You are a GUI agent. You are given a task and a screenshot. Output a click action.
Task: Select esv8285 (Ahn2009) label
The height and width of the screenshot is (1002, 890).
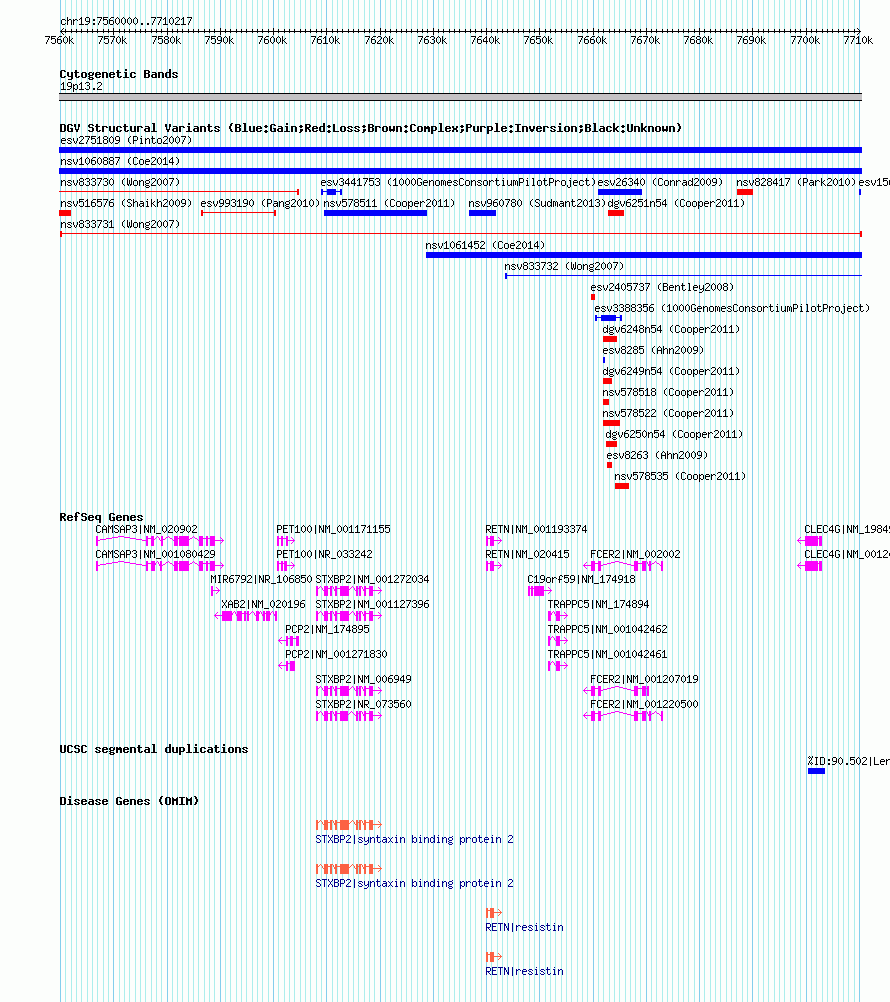(x=653, y=351)
